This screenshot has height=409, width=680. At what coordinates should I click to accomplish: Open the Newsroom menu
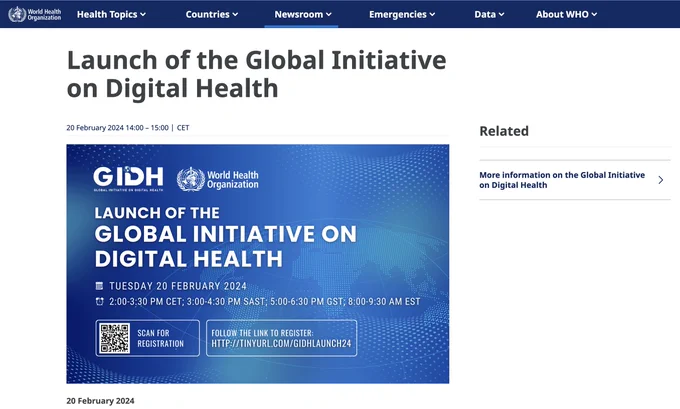point(303,14)
